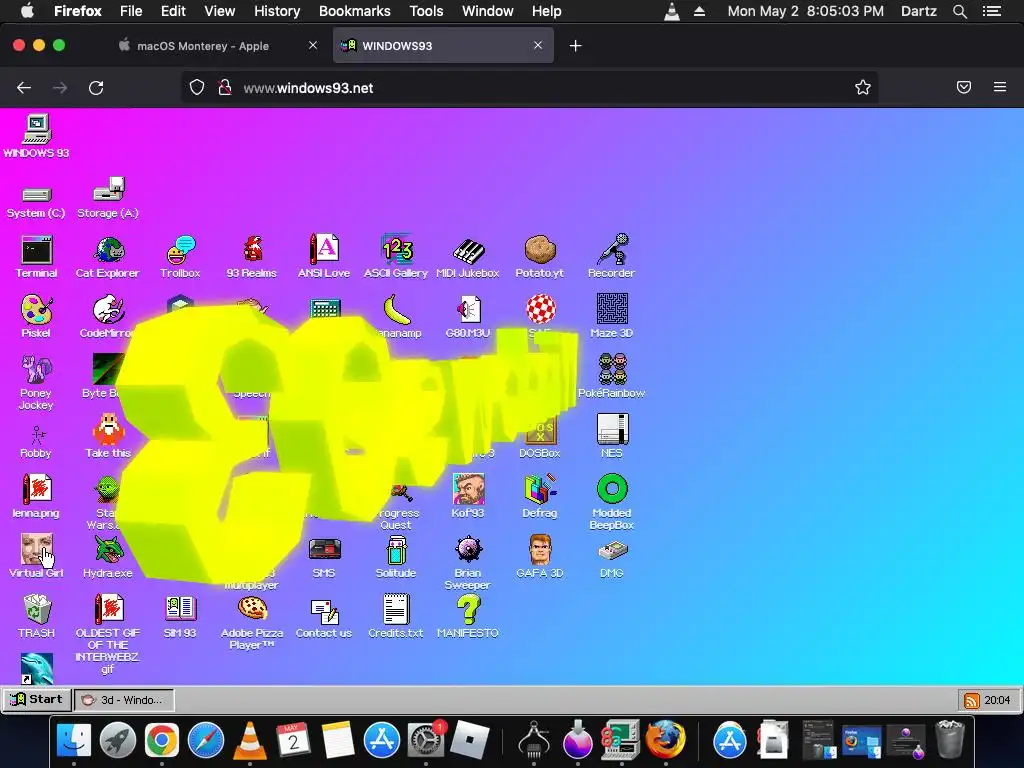Open Finder from the Dock
The image size is (1024, 768).
click(x=74, y=740)
